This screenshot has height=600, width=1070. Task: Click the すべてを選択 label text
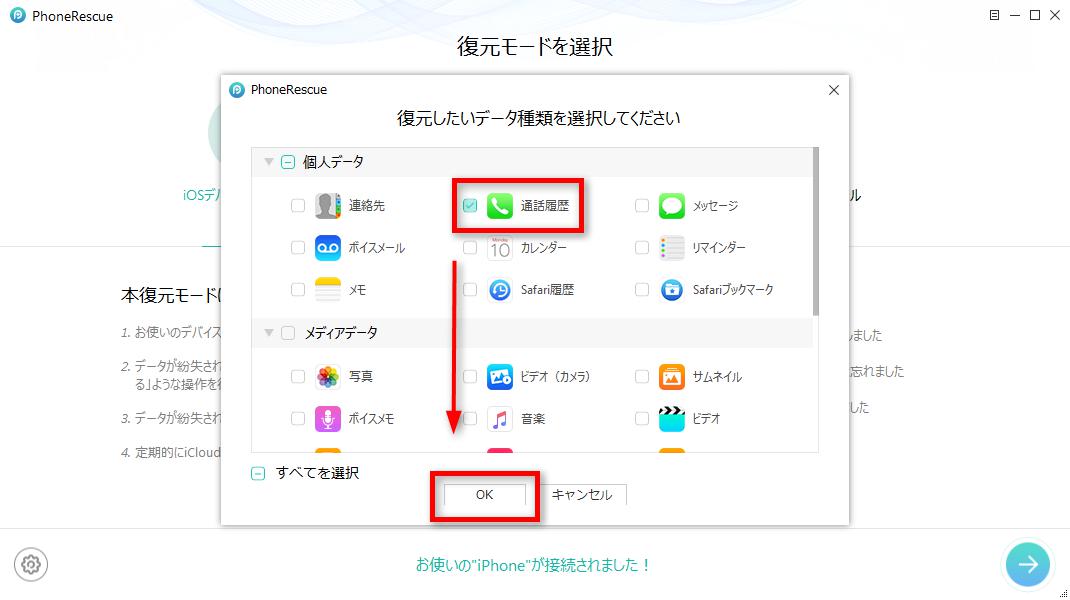pyautogui.click(x=317, y=473)
